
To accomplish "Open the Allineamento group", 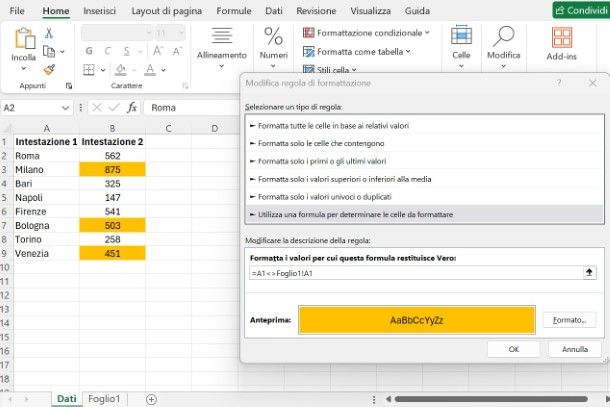I will pyautogui.click(x=221, y=47).
